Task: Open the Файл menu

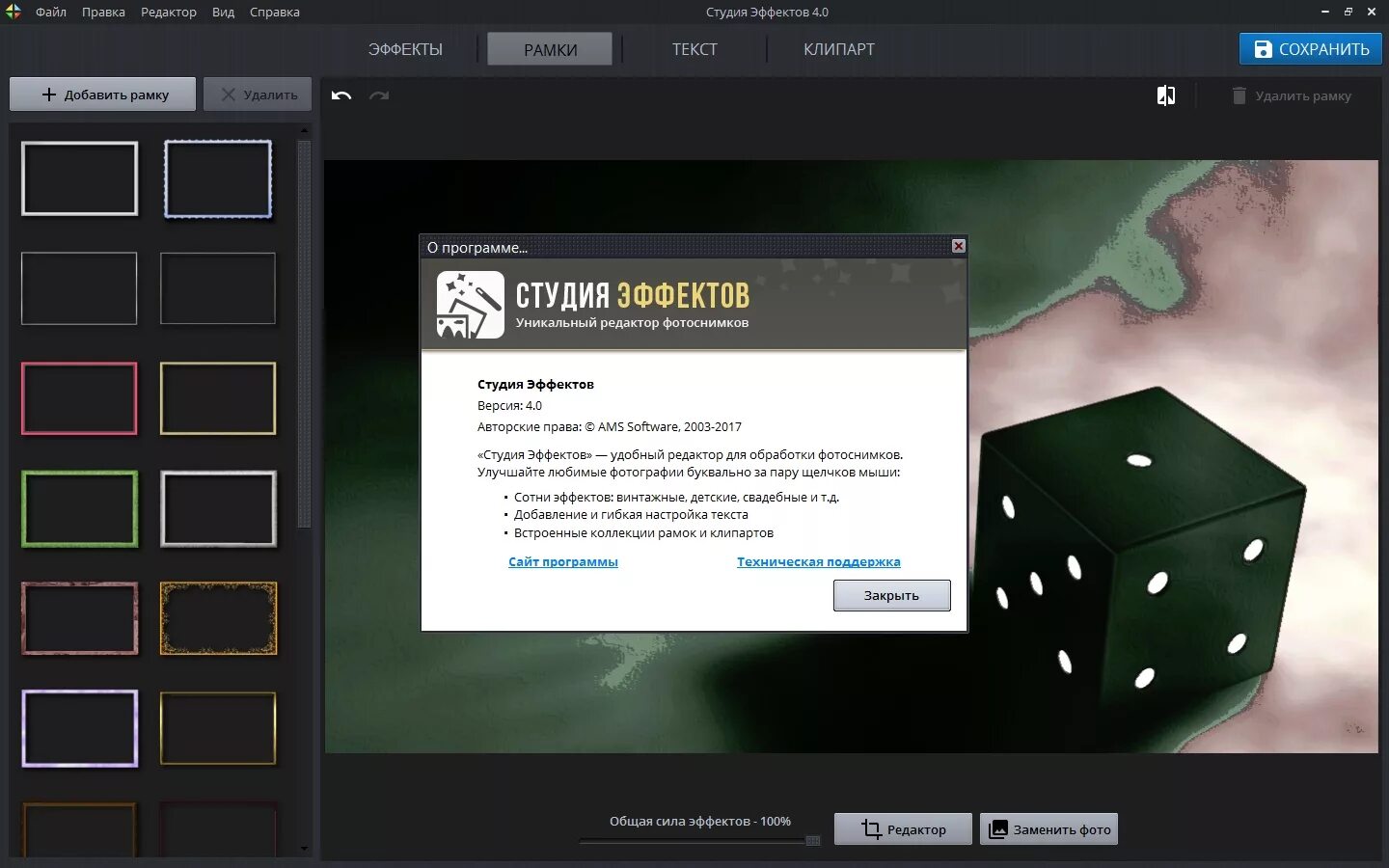Action: coord(50,12)
